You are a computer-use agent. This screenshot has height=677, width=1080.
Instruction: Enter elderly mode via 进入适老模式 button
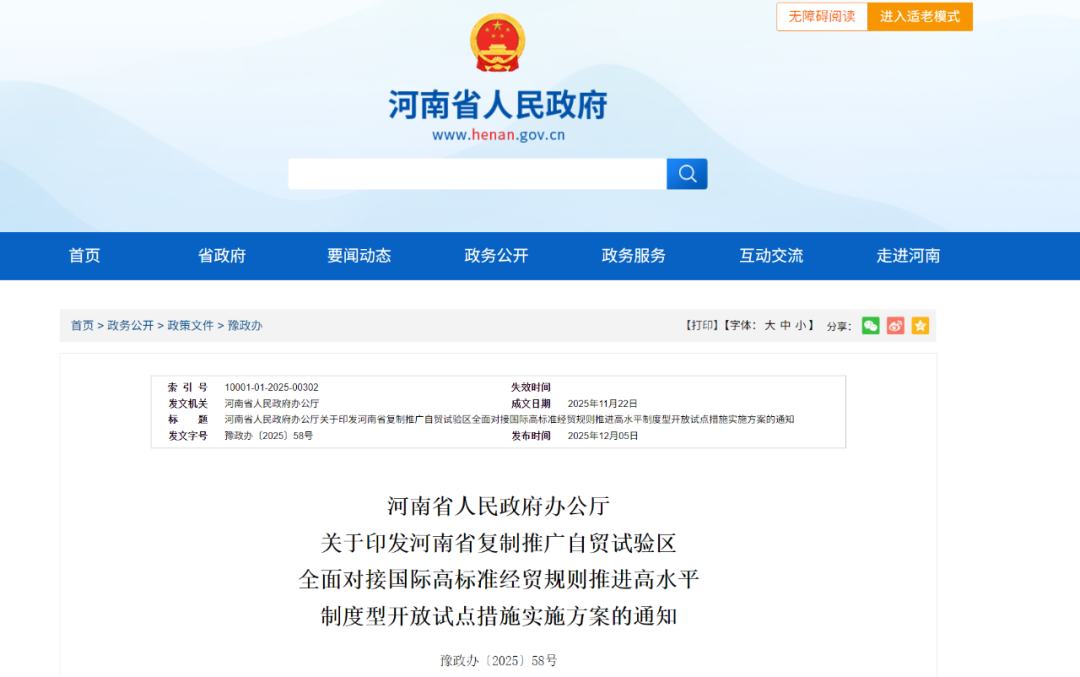pos(919,17)
